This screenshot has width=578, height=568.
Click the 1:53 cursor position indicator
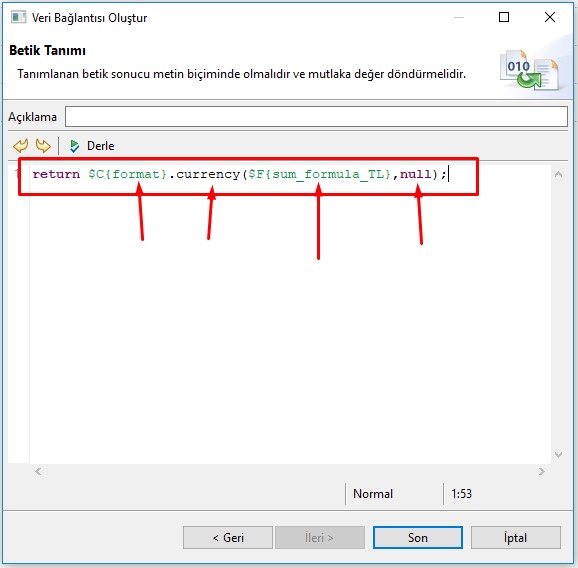coord(461,494)
